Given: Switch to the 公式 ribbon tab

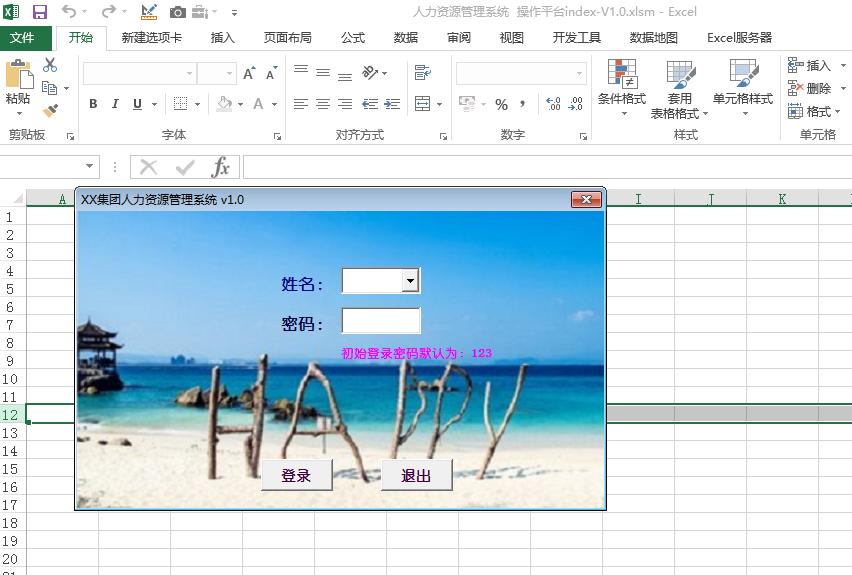Looking at the screenshot, I should coord(353,38).
